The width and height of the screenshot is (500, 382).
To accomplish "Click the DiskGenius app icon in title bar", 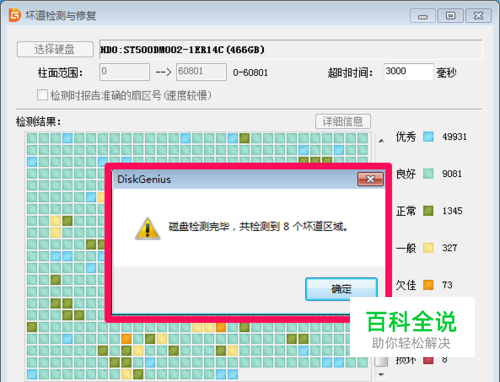I will (15, 15).
